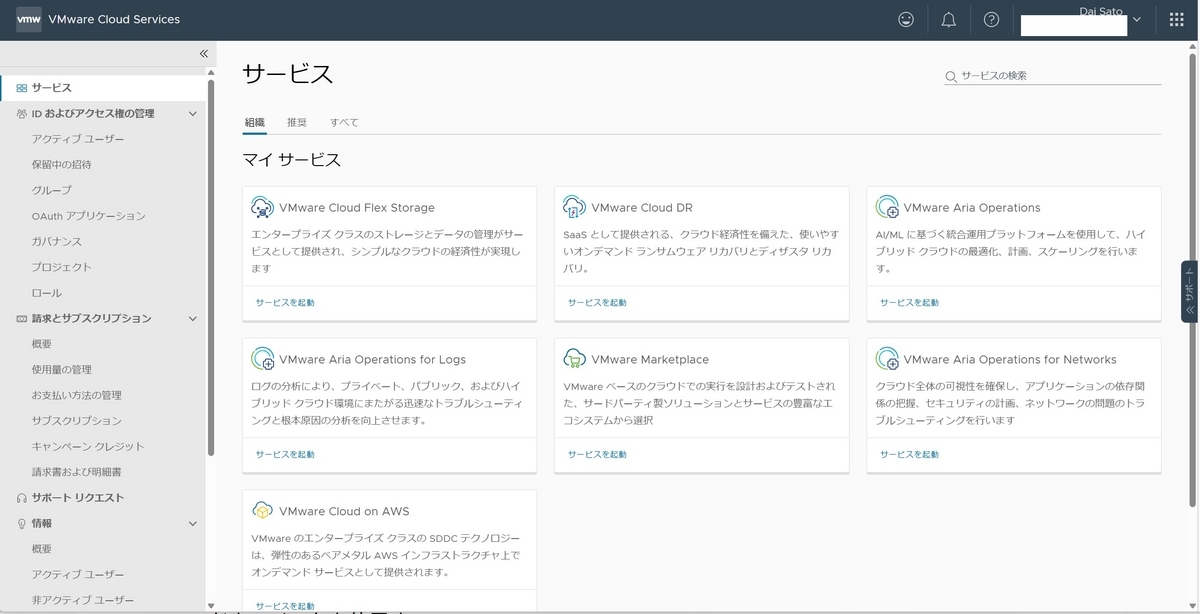Viewport: 1200px width, 614px height.
Task: Click the VMware Aria Operations icon
Action: [x=886, y=208]
